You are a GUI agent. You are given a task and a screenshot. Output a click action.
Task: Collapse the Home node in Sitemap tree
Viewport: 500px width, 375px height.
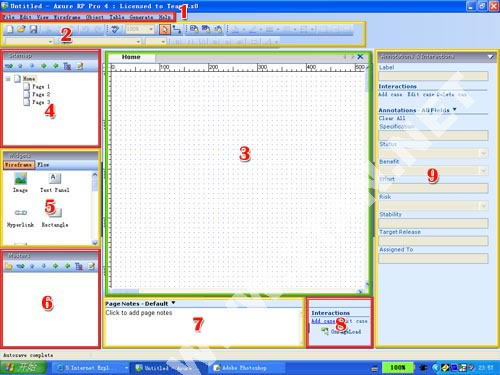click(8, 79)
